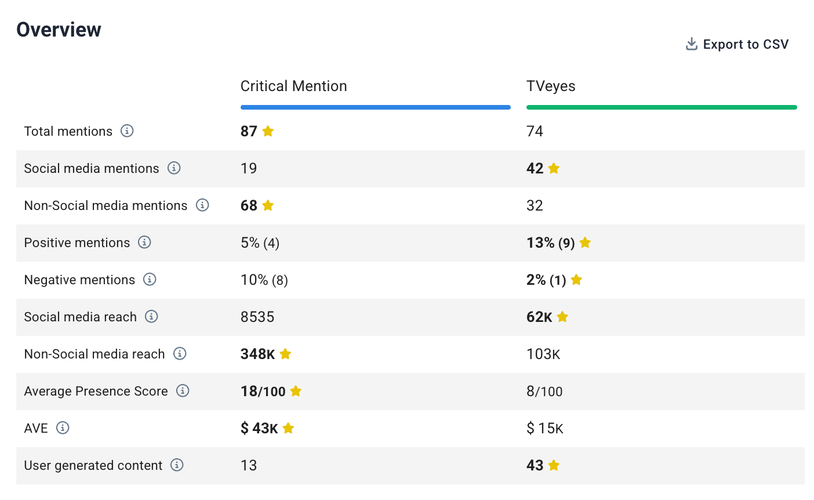Click the blue Critical Mention color bar

375,107
